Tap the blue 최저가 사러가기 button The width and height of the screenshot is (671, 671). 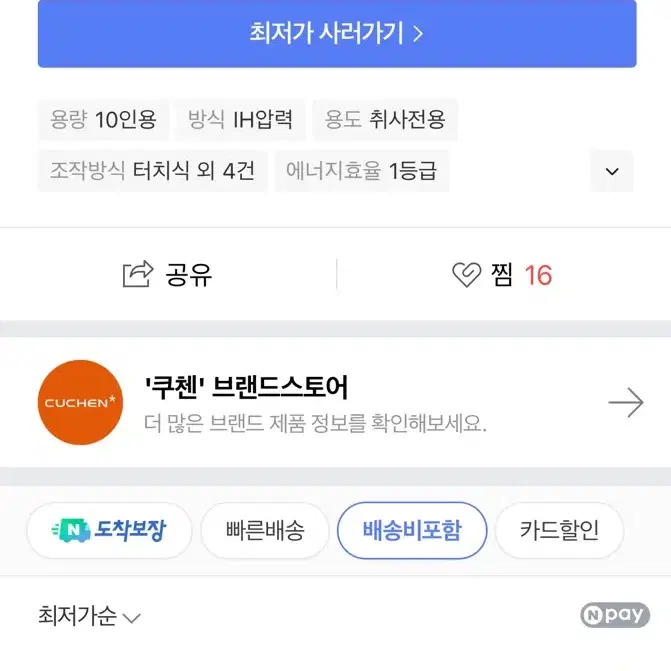pyautogui.click(x=337, y=34)
